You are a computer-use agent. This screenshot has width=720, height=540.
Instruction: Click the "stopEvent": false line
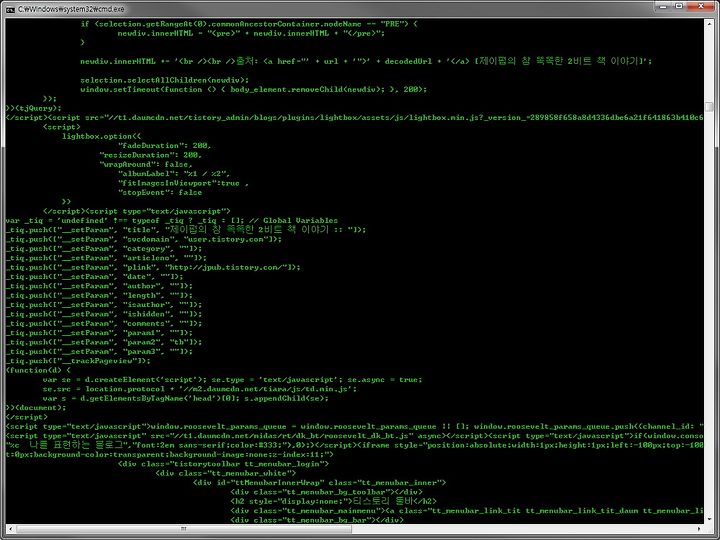(160, 192)
